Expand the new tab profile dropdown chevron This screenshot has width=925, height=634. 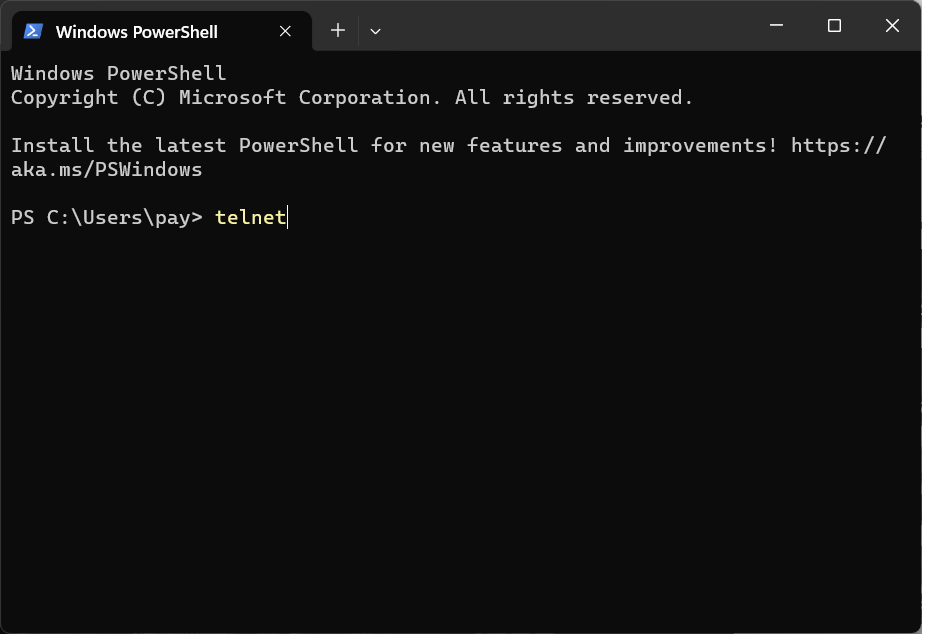click(375, 31)
